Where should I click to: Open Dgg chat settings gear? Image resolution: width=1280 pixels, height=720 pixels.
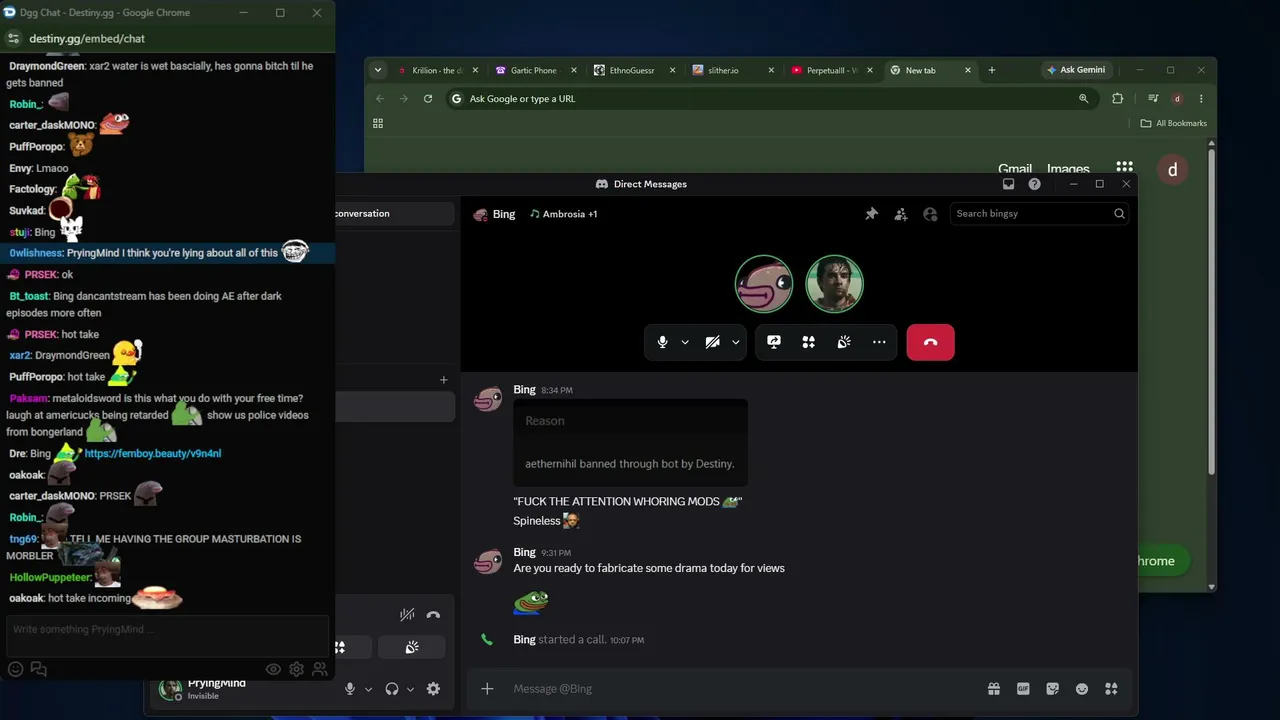297,669
